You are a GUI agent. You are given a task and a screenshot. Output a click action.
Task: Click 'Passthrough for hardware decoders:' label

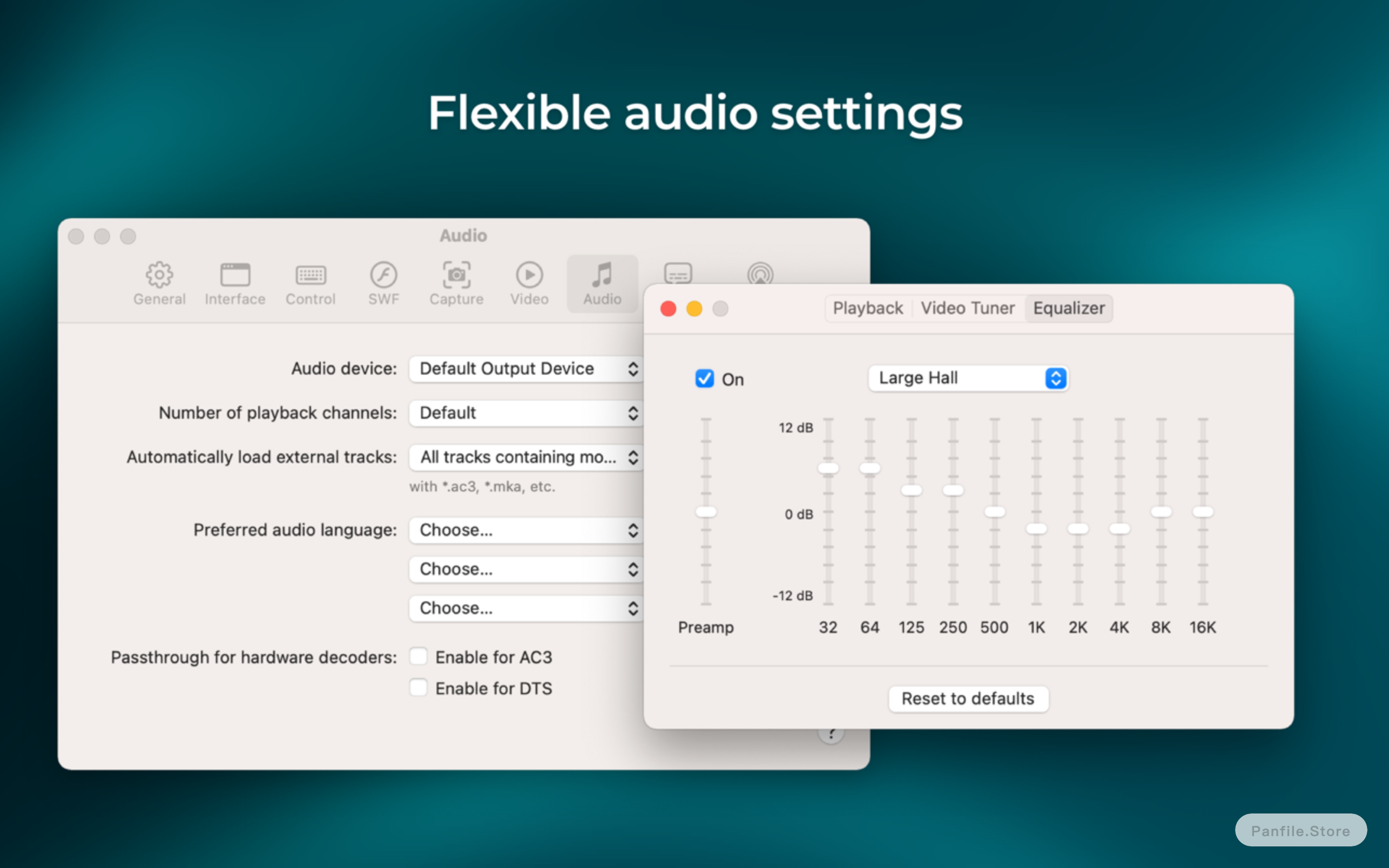pyautogui.click(x=254, y=657)
